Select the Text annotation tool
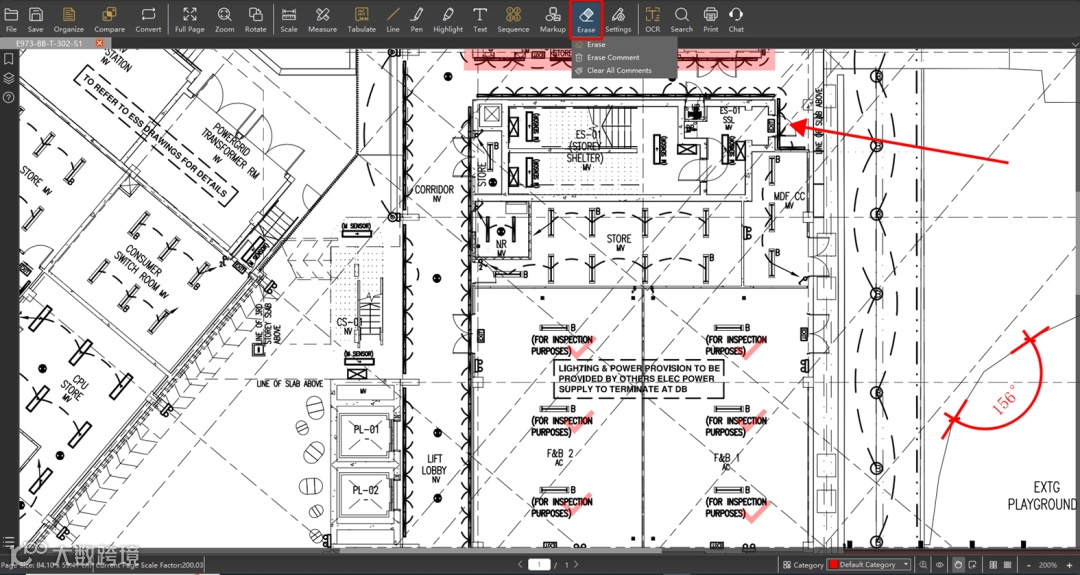 pos(480,19)
